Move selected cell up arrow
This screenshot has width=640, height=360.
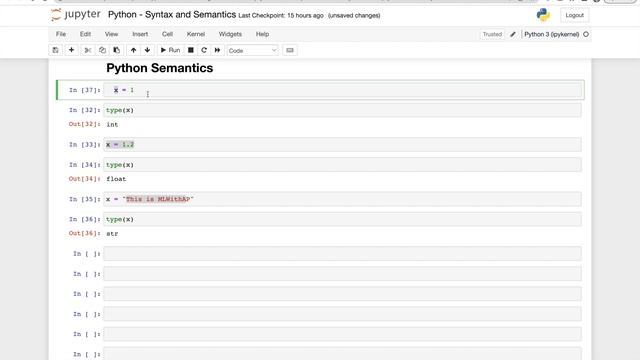point(133,50)
